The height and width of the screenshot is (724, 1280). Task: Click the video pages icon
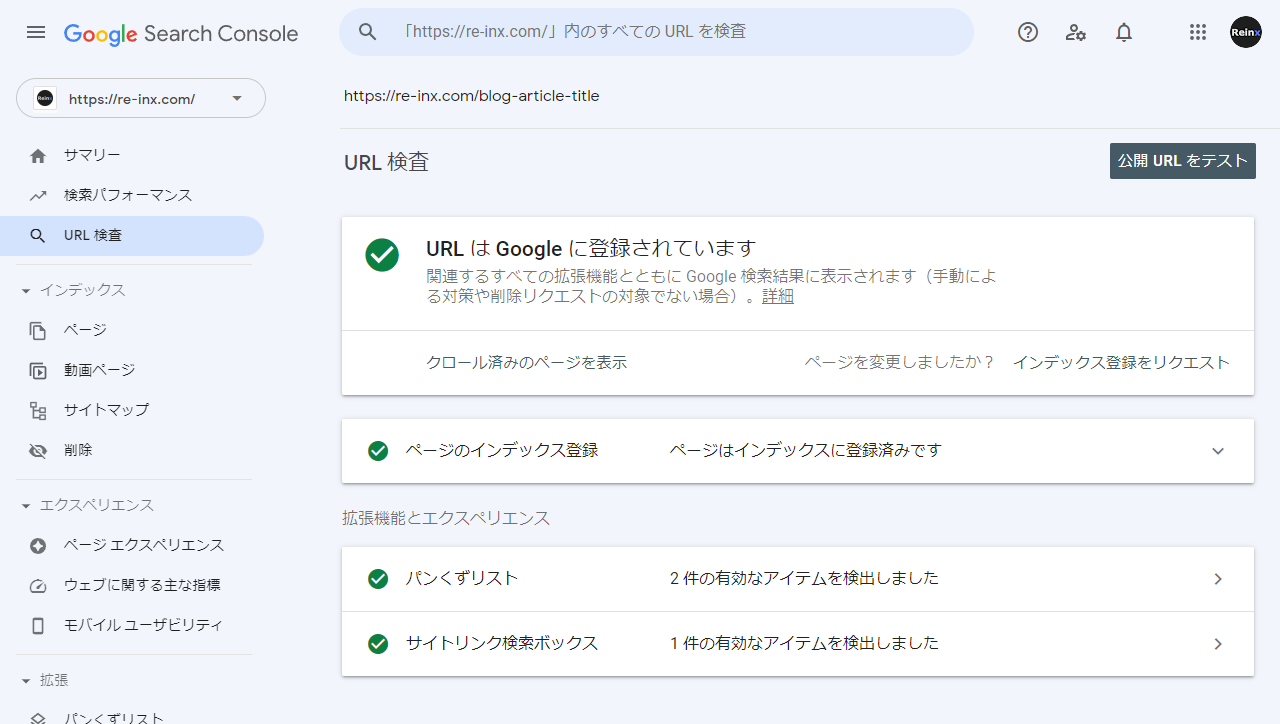click(38, 370)
